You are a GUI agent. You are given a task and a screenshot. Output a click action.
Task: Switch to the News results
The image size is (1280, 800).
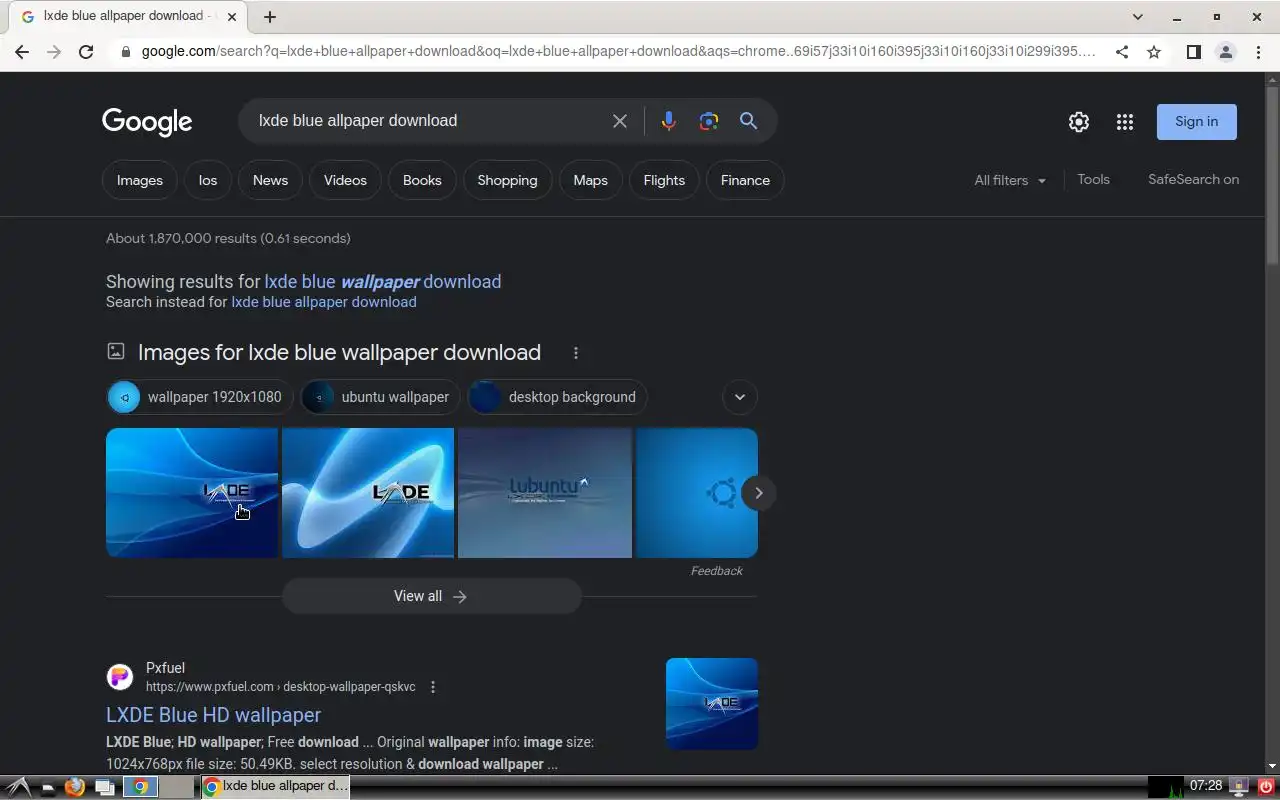click(270, 180)
